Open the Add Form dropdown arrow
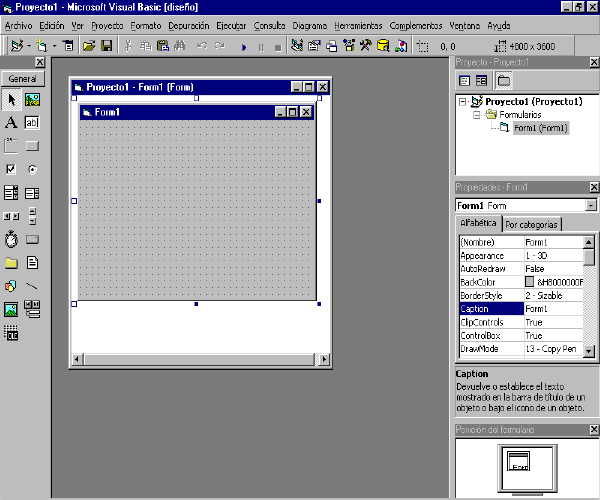This screenshot has width=600, height=500. pos(54,46)
